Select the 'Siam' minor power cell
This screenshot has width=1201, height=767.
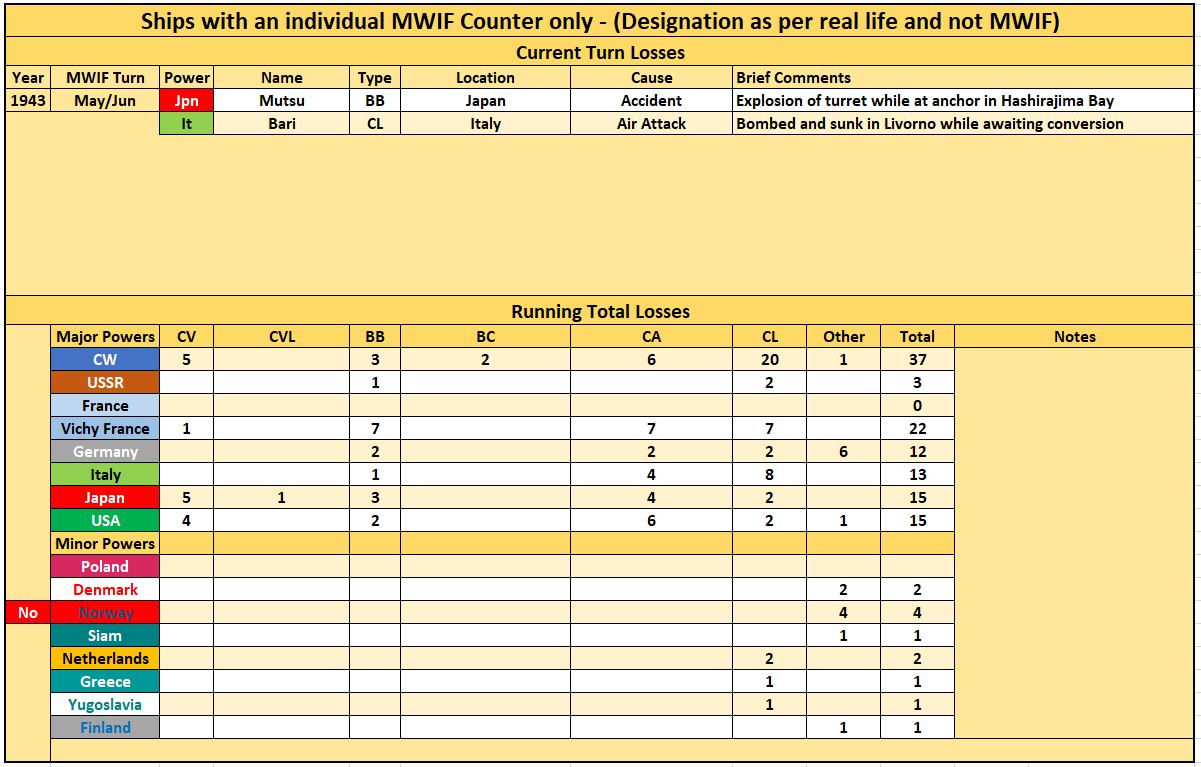click(105, 636)
